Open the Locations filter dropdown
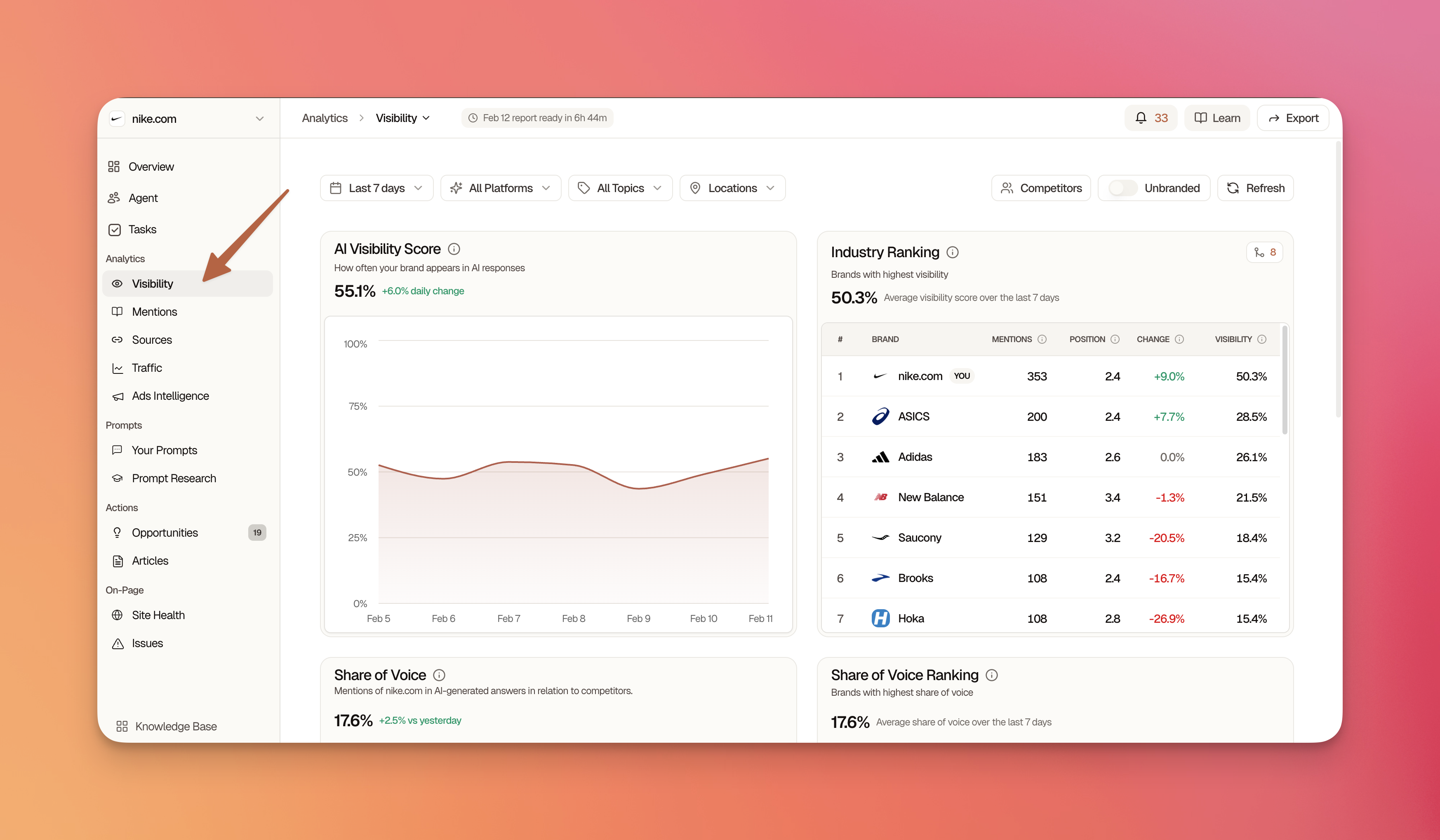Image resolution: width=1440 pixels, height=840 pixels. (x=732, y=188)
